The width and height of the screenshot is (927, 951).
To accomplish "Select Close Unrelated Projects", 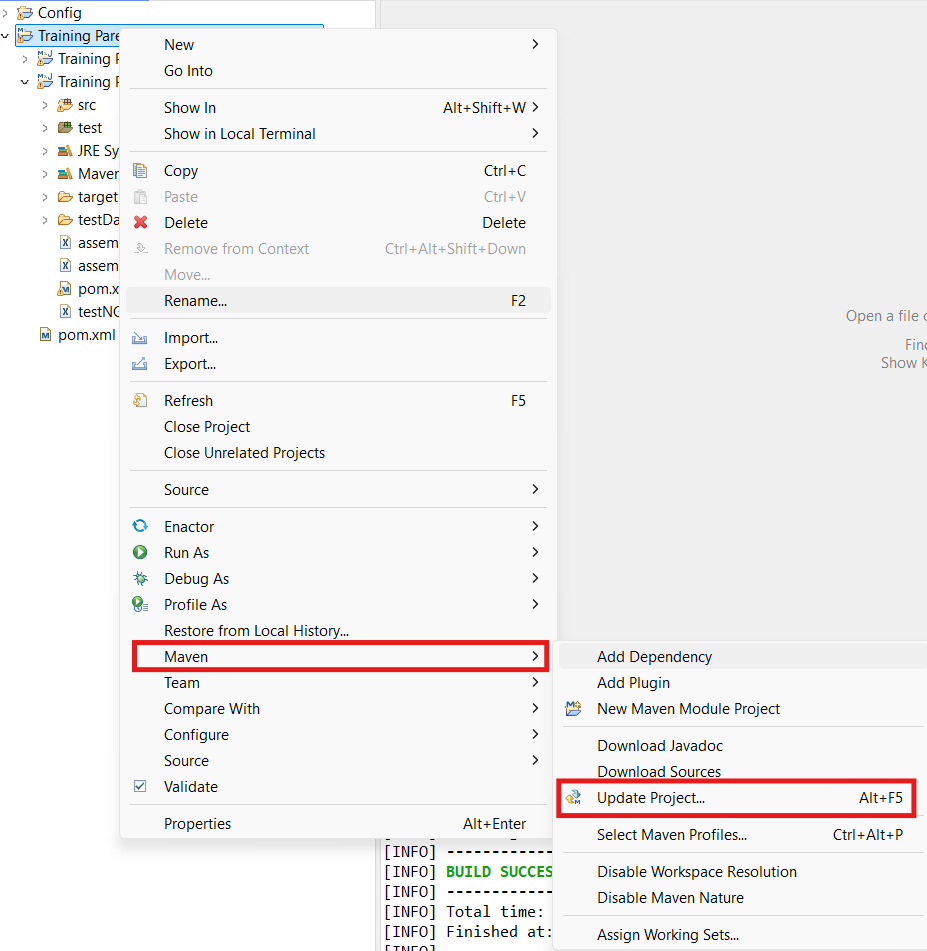I will pyautogui.click(x=339, y=453).
